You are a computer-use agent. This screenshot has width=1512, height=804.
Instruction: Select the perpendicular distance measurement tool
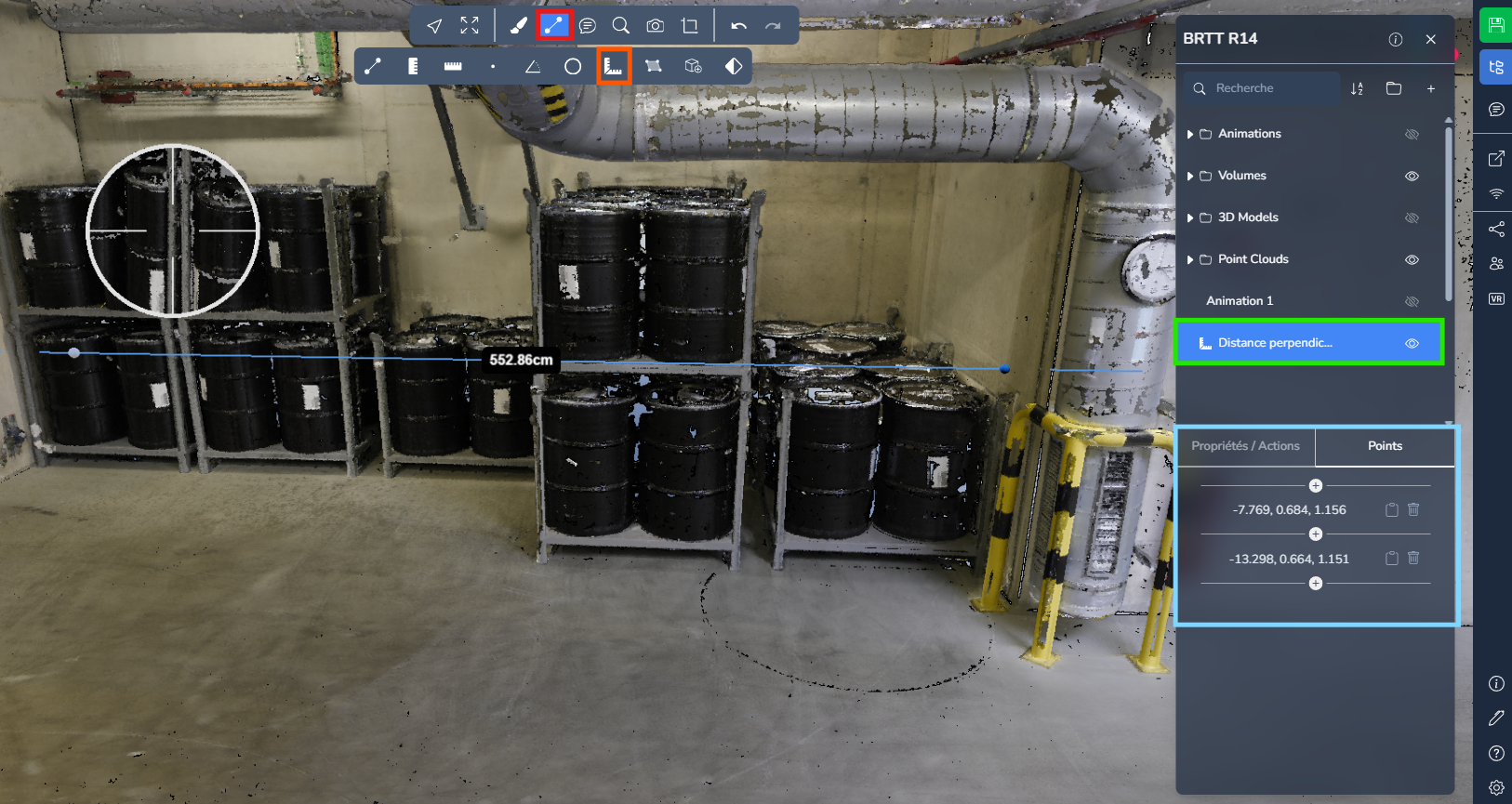[x=614, y=66]
